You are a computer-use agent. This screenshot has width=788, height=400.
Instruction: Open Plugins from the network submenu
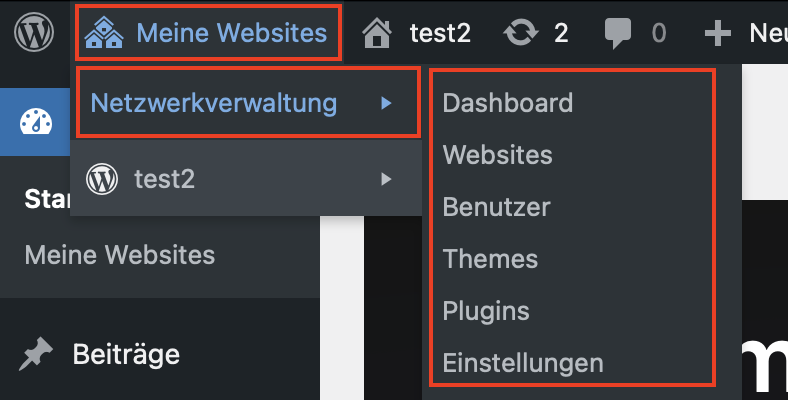click(x=486, y=311)
